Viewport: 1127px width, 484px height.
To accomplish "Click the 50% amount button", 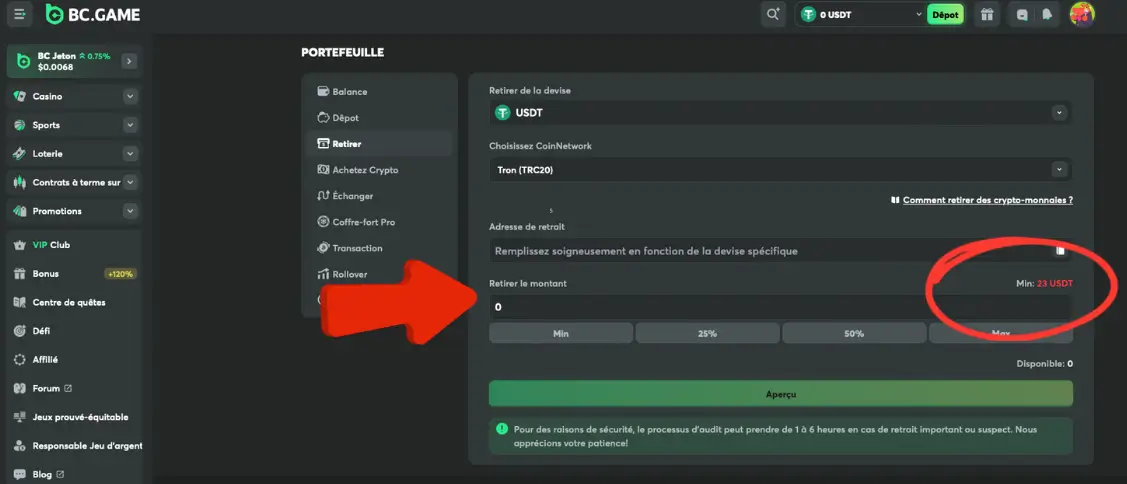I will (854, 334).
